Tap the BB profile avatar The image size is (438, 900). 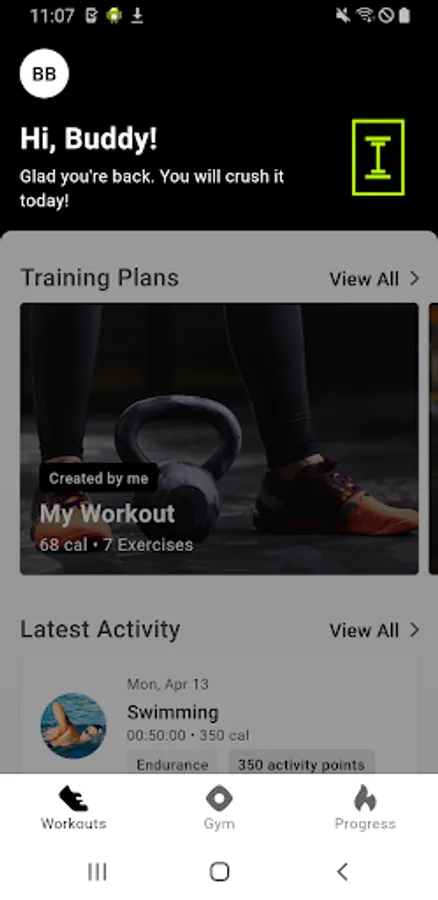pyautogui.click(x=44, y=73)
